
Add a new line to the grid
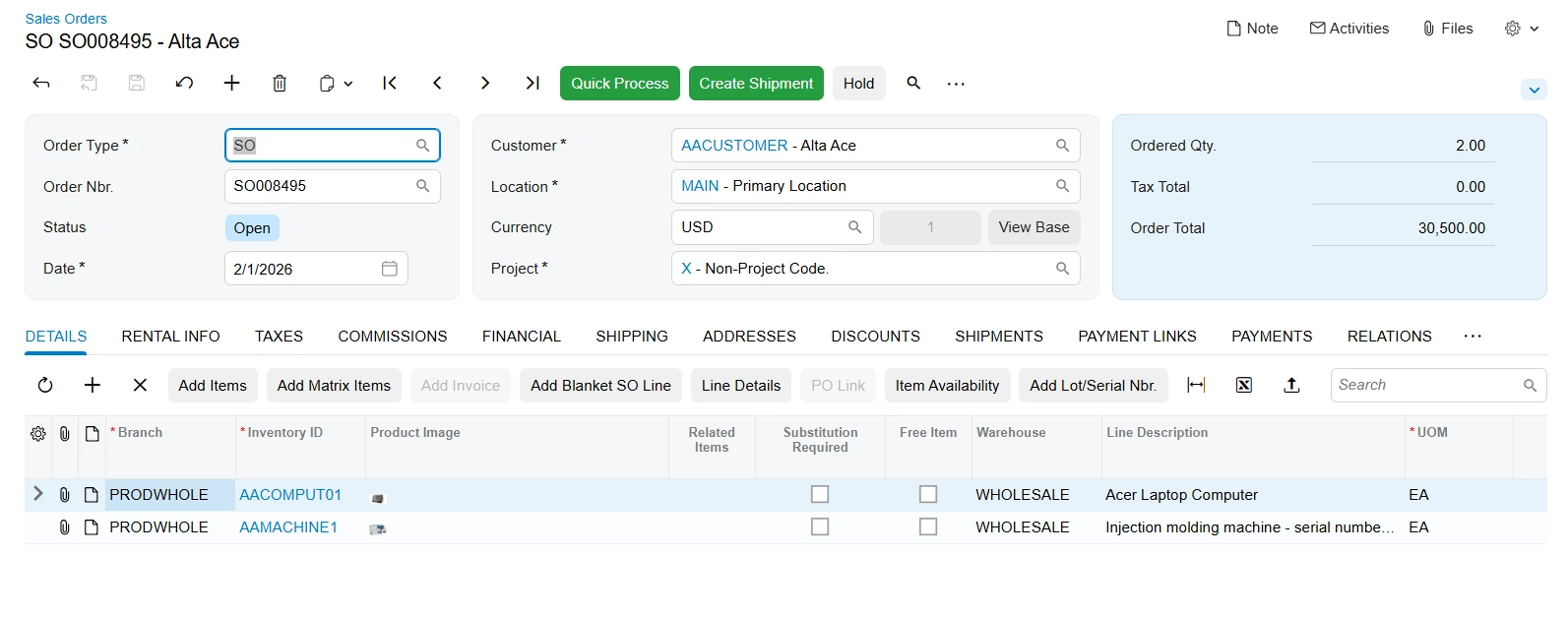pos(93,386)
